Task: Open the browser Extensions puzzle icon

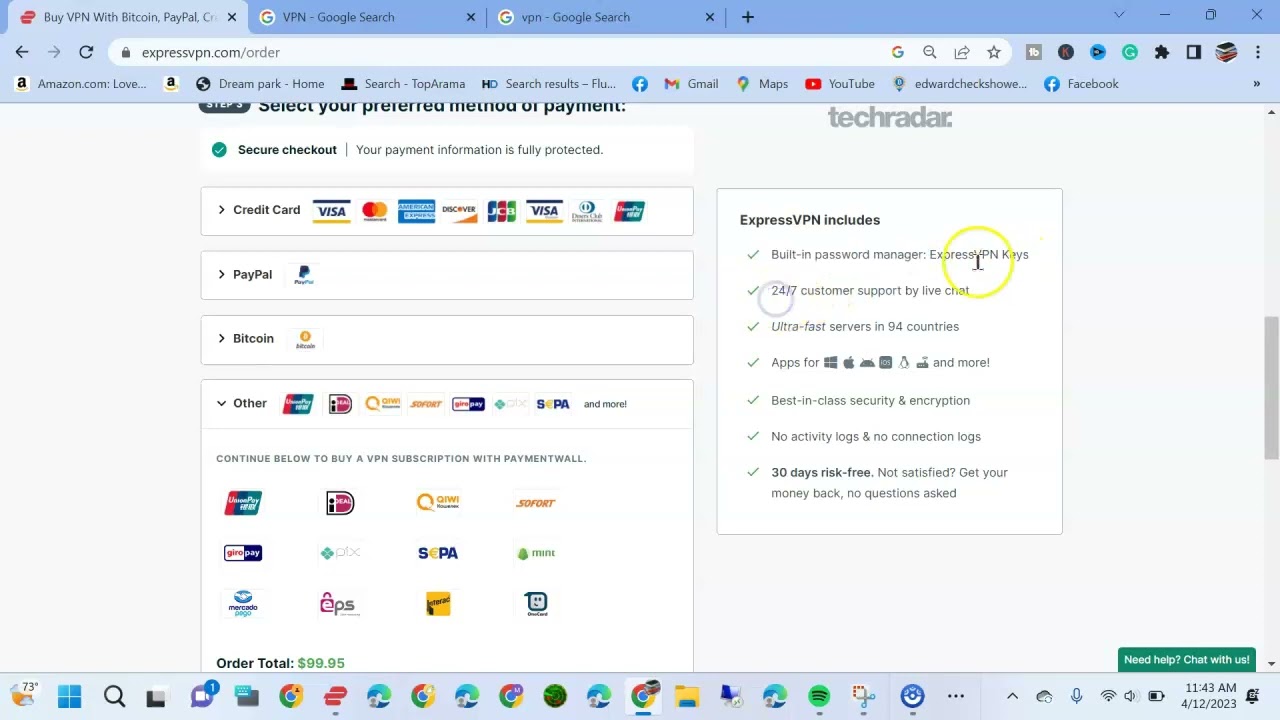Action: tap(1161, 52)
